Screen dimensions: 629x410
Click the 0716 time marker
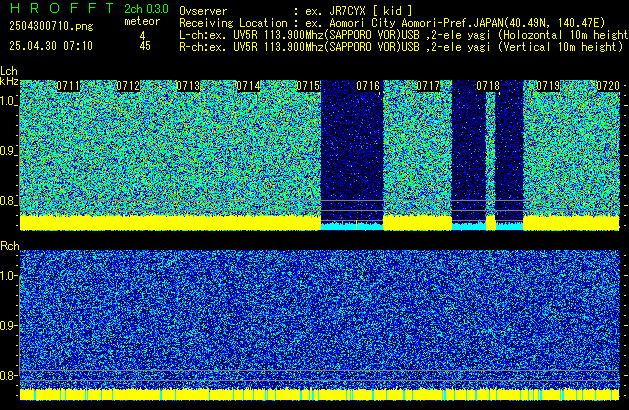pos(368,86)
